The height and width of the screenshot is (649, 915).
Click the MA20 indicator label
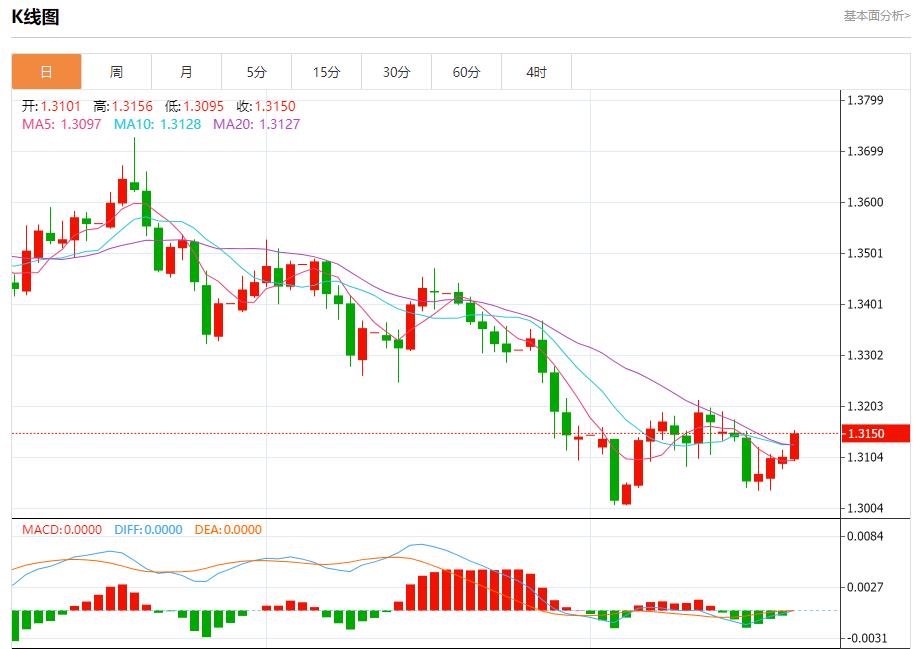[256, 124]
